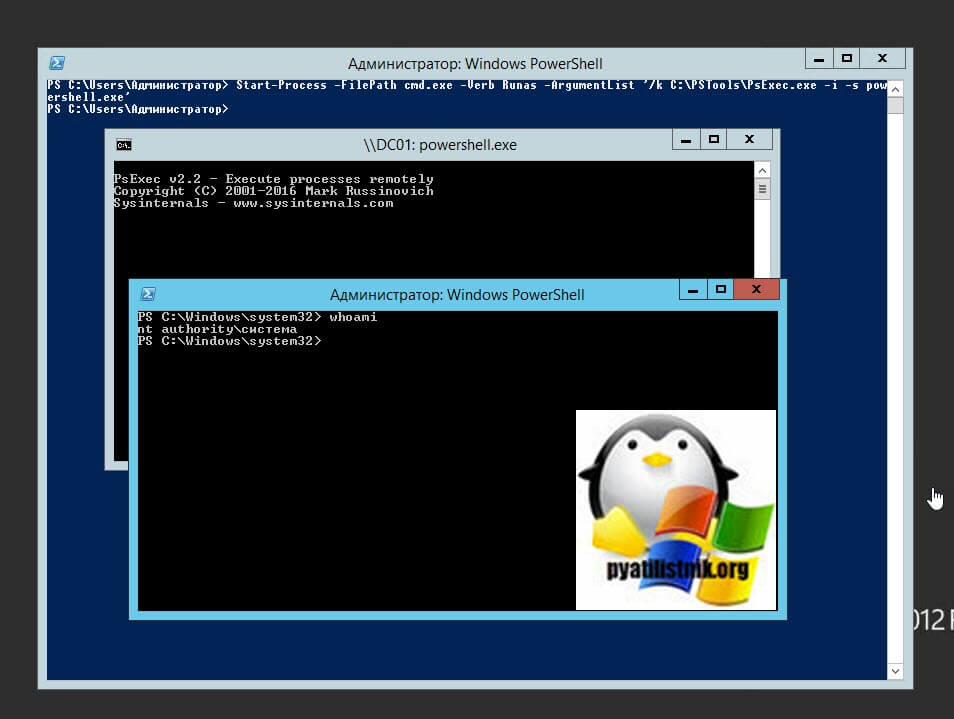Close the \\DC01: powershell.exe window
This screenshot has width=954, height=719.
coord(750,139)
